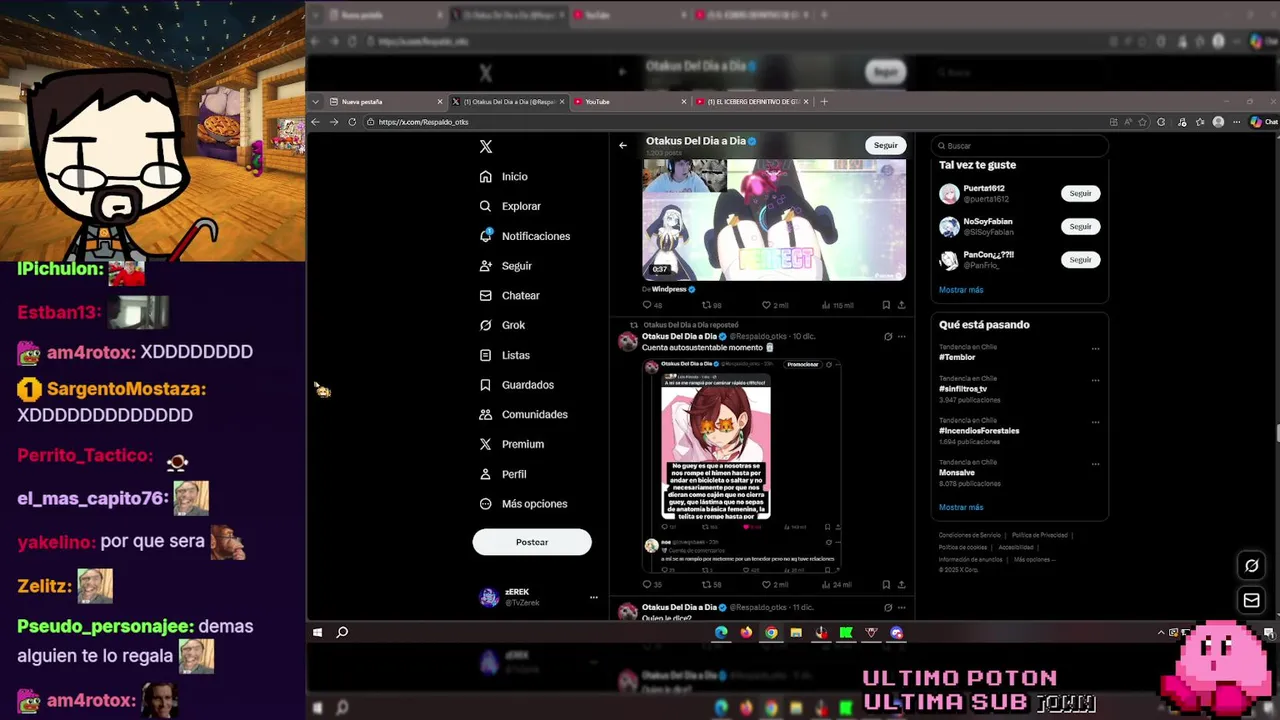Click the Postear button
This screenshot has width=1280, height=720.
[532, 542]
